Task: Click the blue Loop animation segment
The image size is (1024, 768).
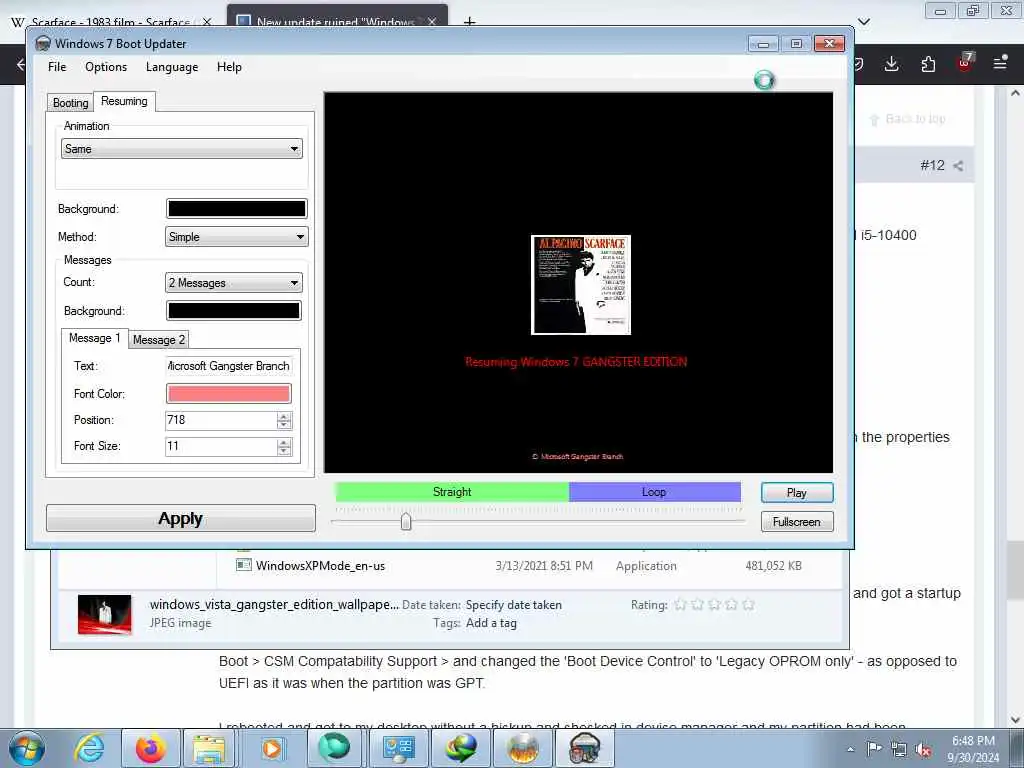Action: [654, 492]
